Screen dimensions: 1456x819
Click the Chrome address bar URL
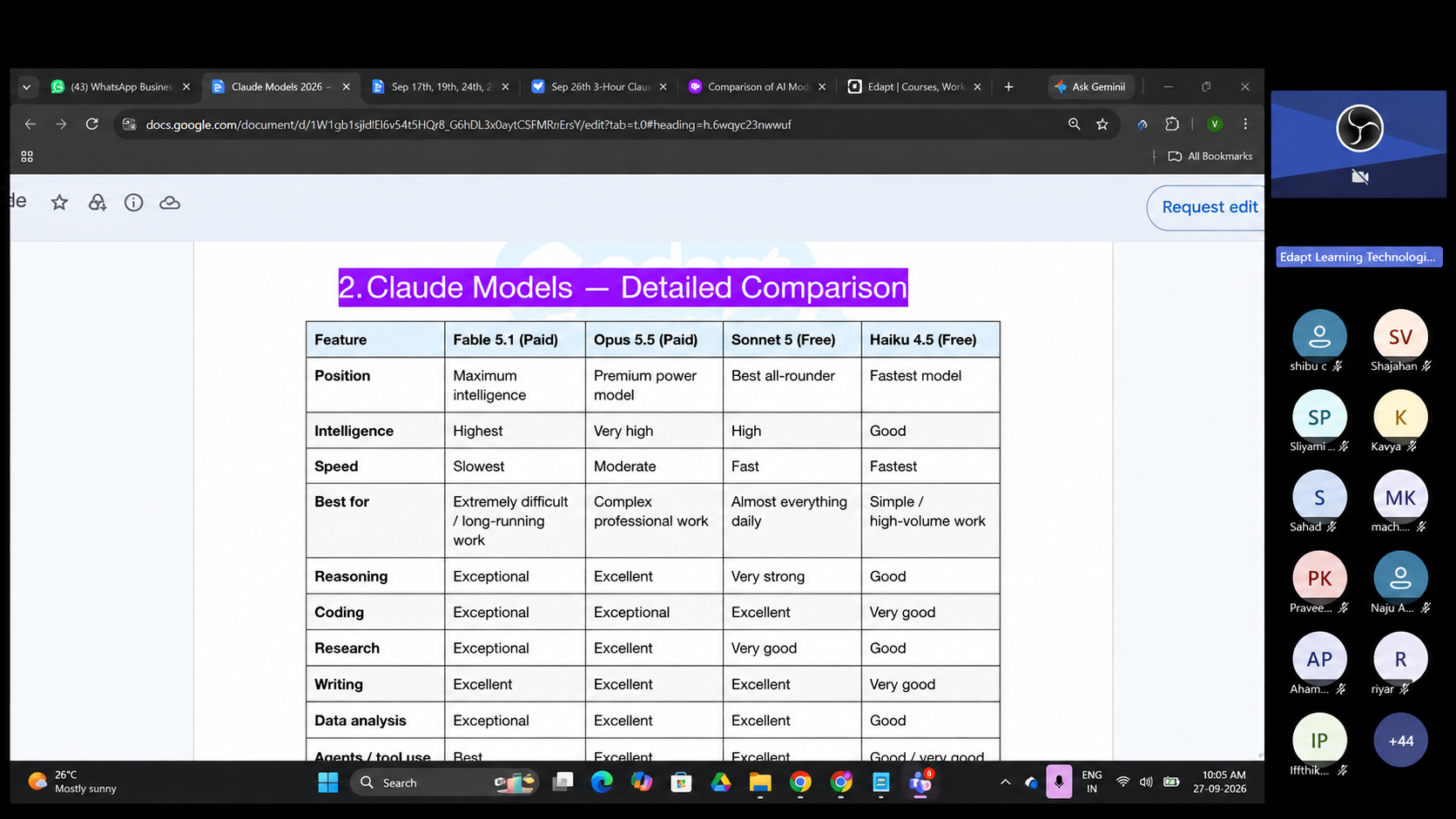pos(468,124)
